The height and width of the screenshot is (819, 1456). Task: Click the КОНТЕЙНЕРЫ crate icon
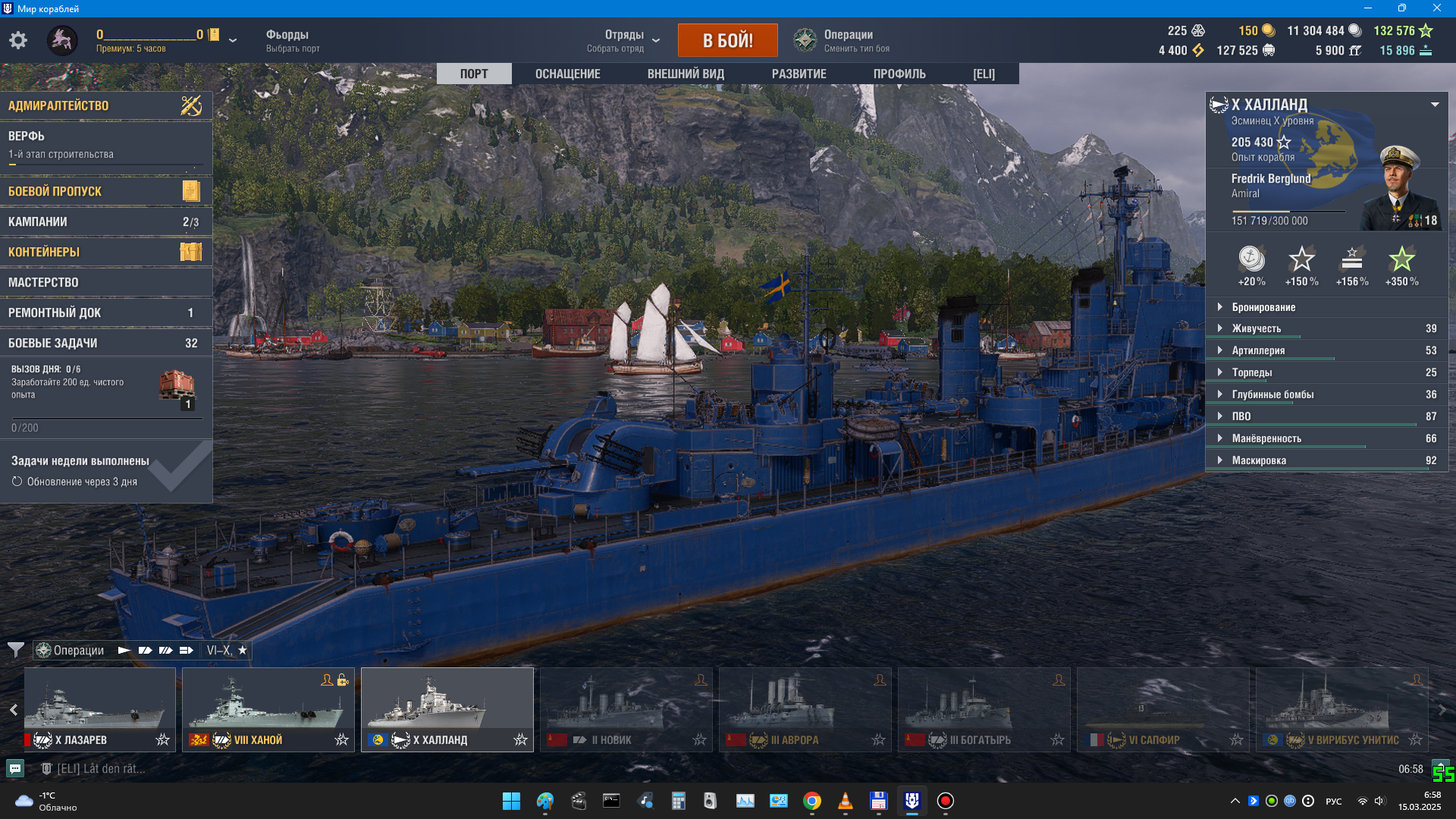[x=191, y=252]
